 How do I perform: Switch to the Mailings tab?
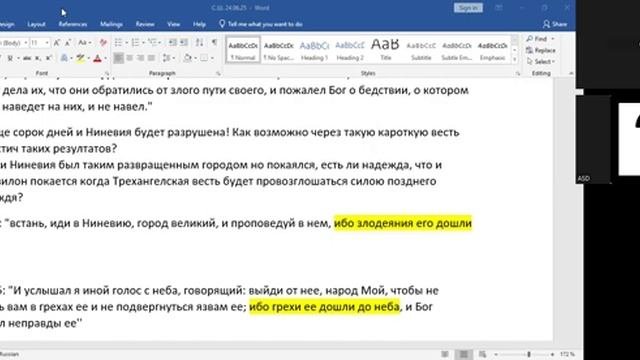(x=111, y=24)
